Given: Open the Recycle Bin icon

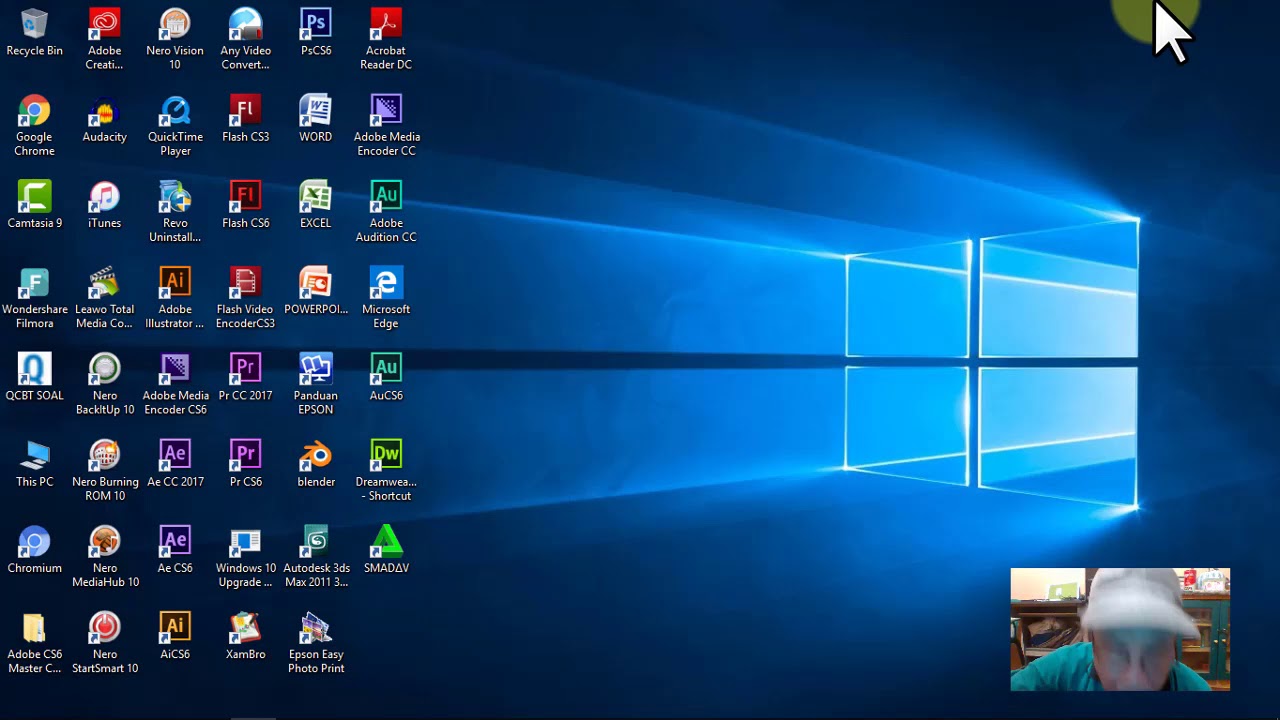Looking at the screenshot, I should [x=34, y=24].
